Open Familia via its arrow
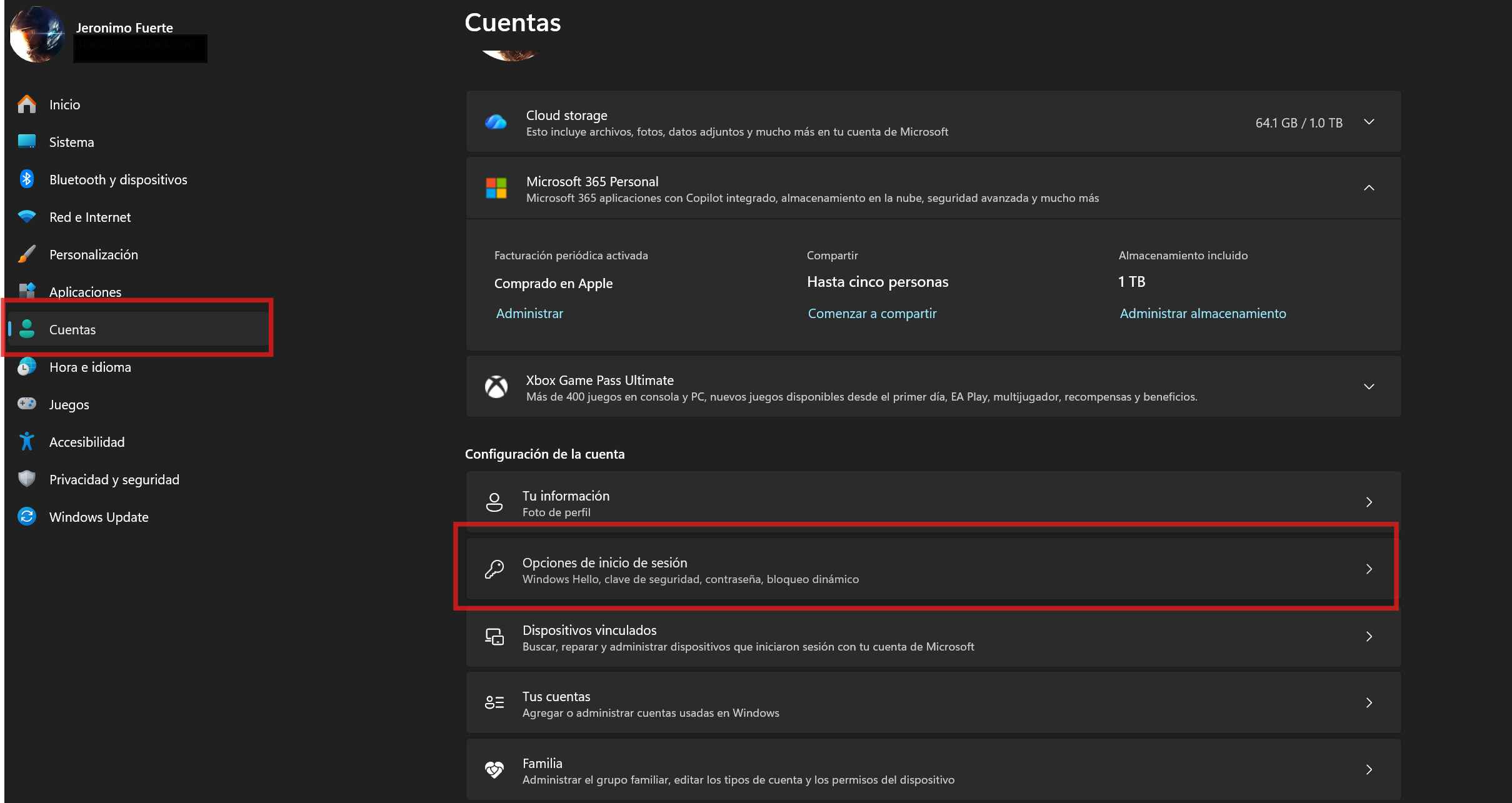This screenshot has height=803, width=1512. [1369, 770]
